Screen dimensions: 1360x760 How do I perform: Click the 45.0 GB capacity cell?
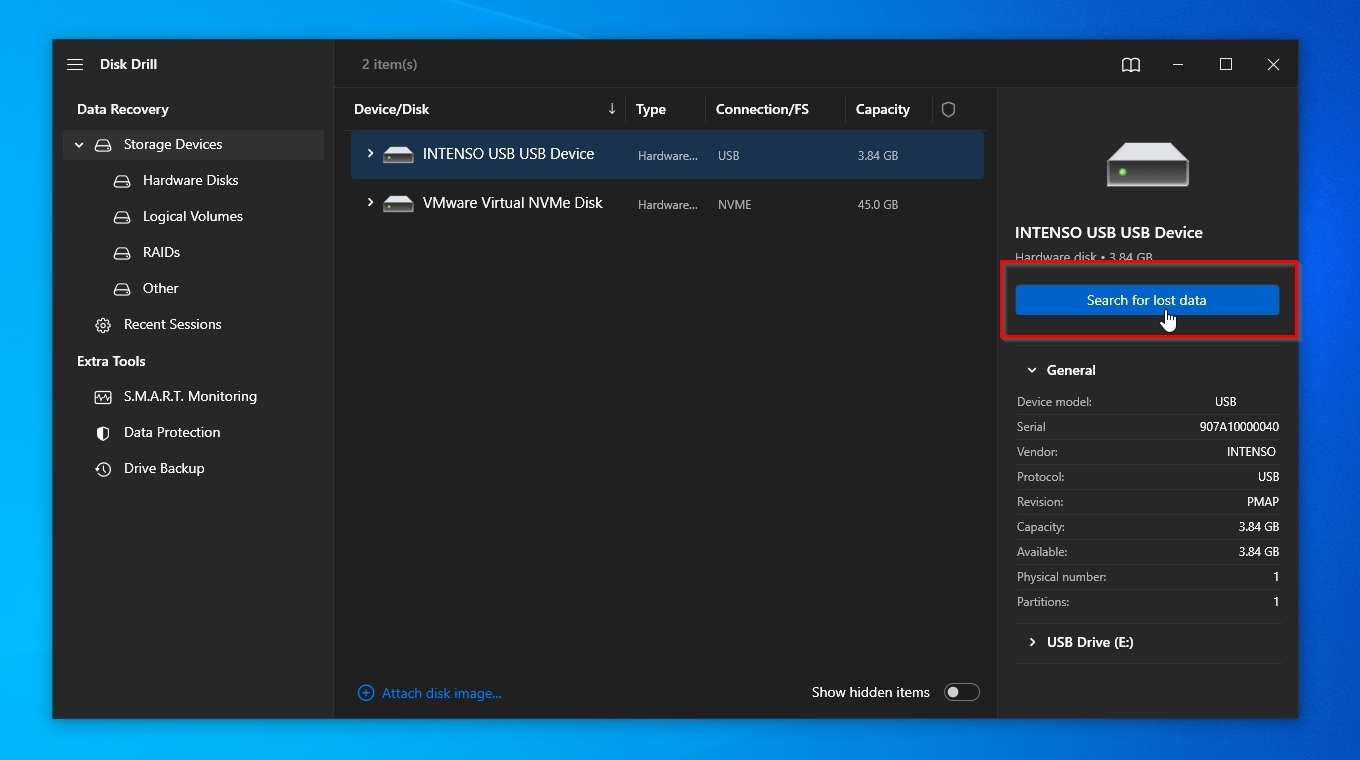(878, 205)
